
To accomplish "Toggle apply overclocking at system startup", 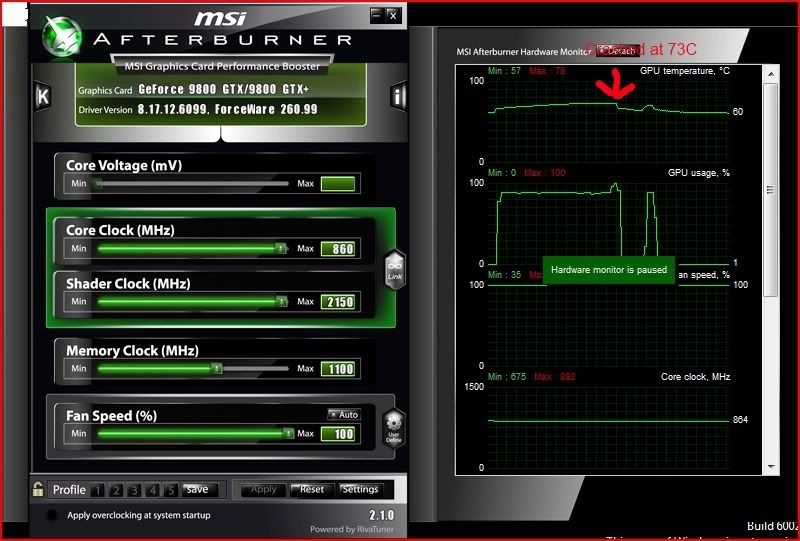I will tap(52, 515).
